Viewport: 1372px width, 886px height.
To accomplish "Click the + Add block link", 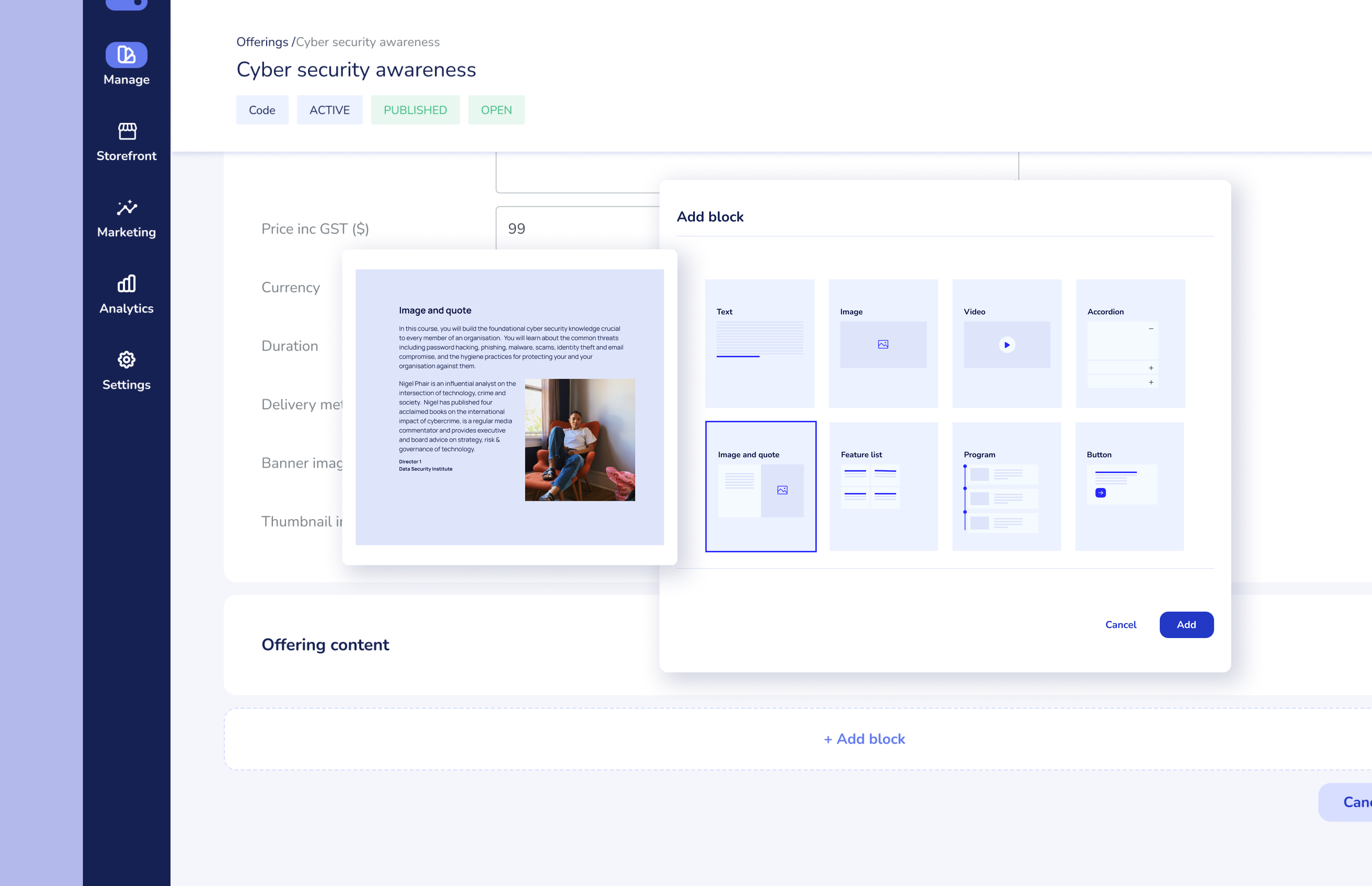I will [864, 739].
